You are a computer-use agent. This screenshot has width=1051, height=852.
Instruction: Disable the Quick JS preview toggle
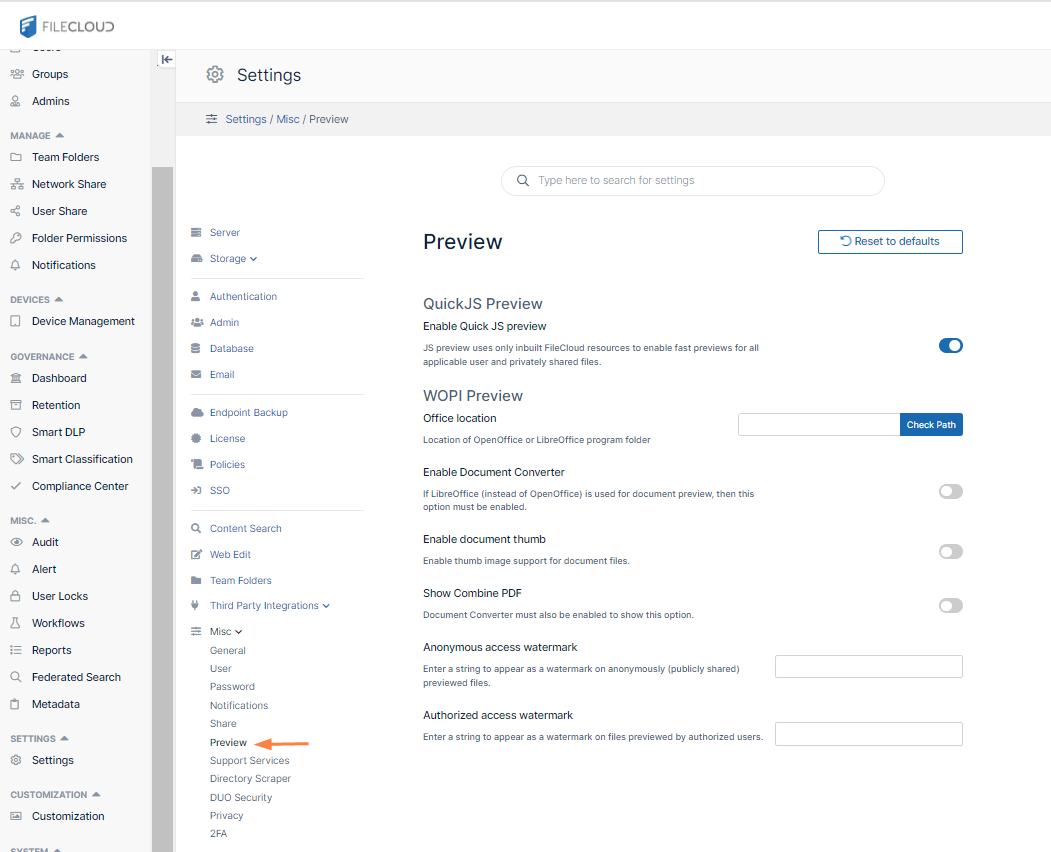[950, 345]
